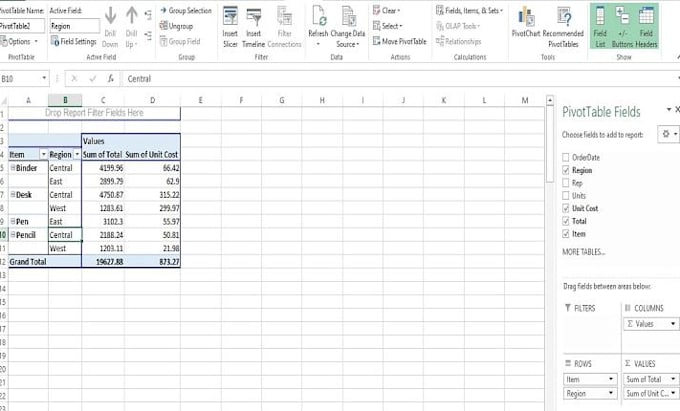Viewport: 680px width, 411px height.
Task: Click the cancel X icon in formula bar
Action: (74, 78)
